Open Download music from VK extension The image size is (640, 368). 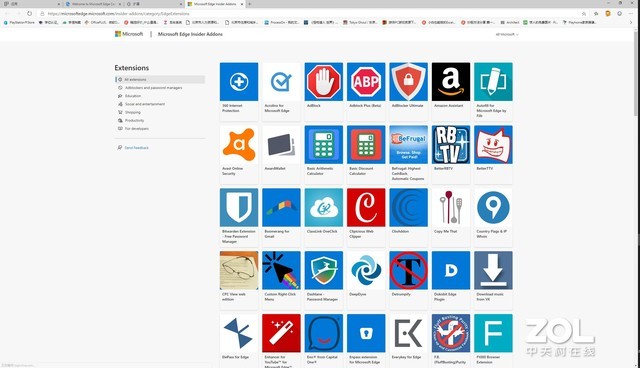coord(493,279)
